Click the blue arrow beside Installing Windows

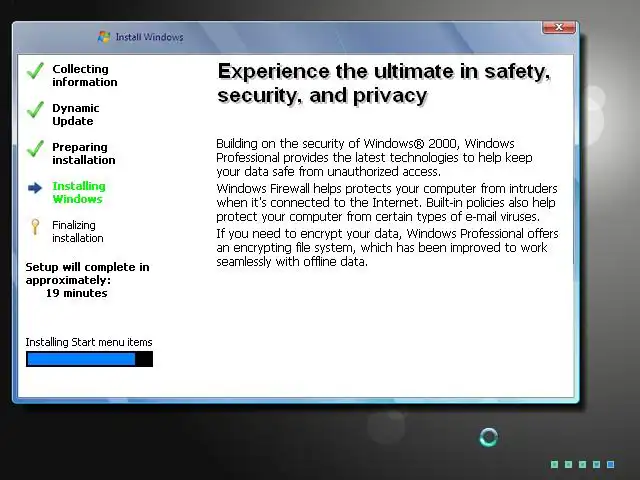pyautogui.click(x=35, y=188)
